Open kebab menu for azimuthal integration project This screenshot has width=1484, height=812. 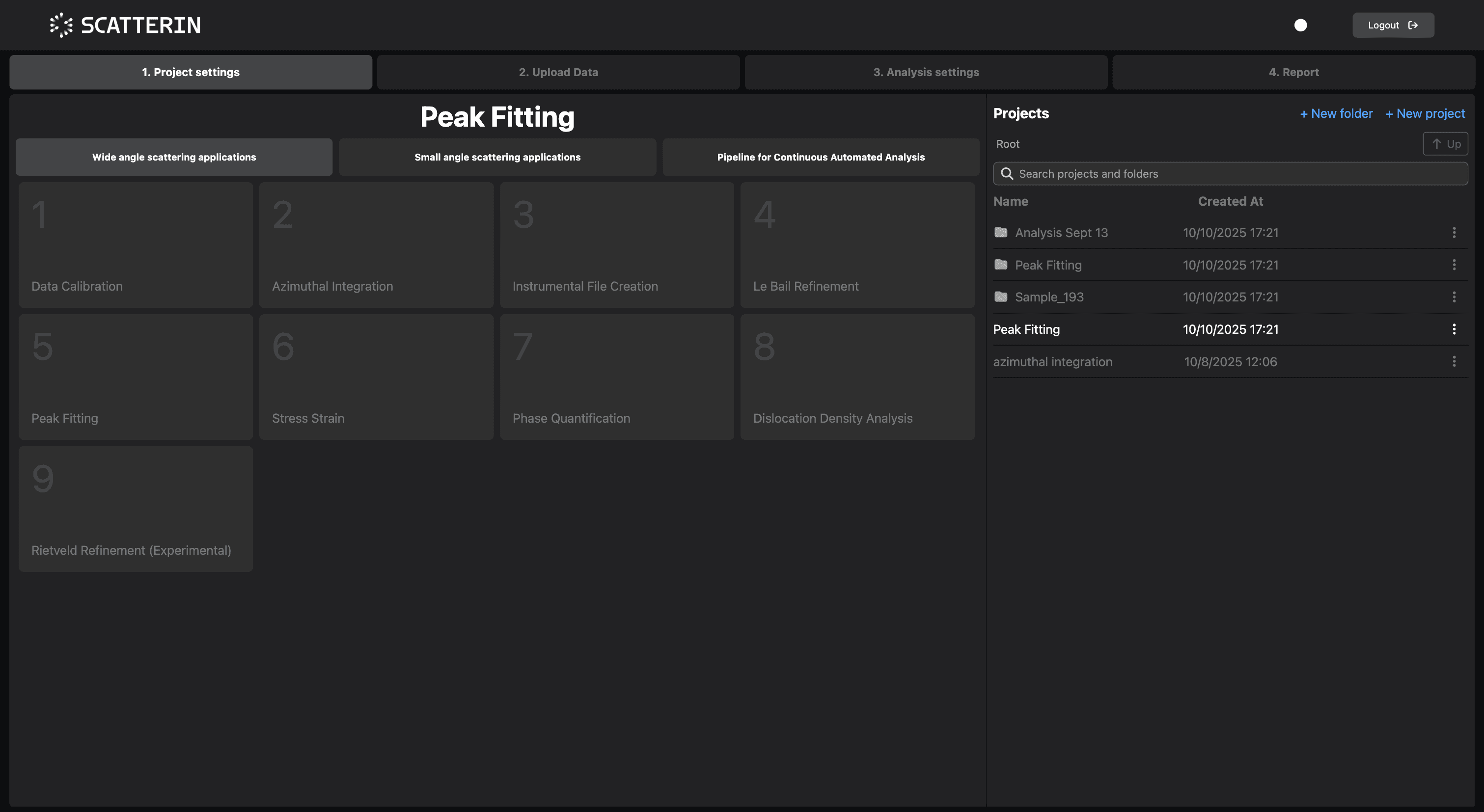[x=1454, y=361]
